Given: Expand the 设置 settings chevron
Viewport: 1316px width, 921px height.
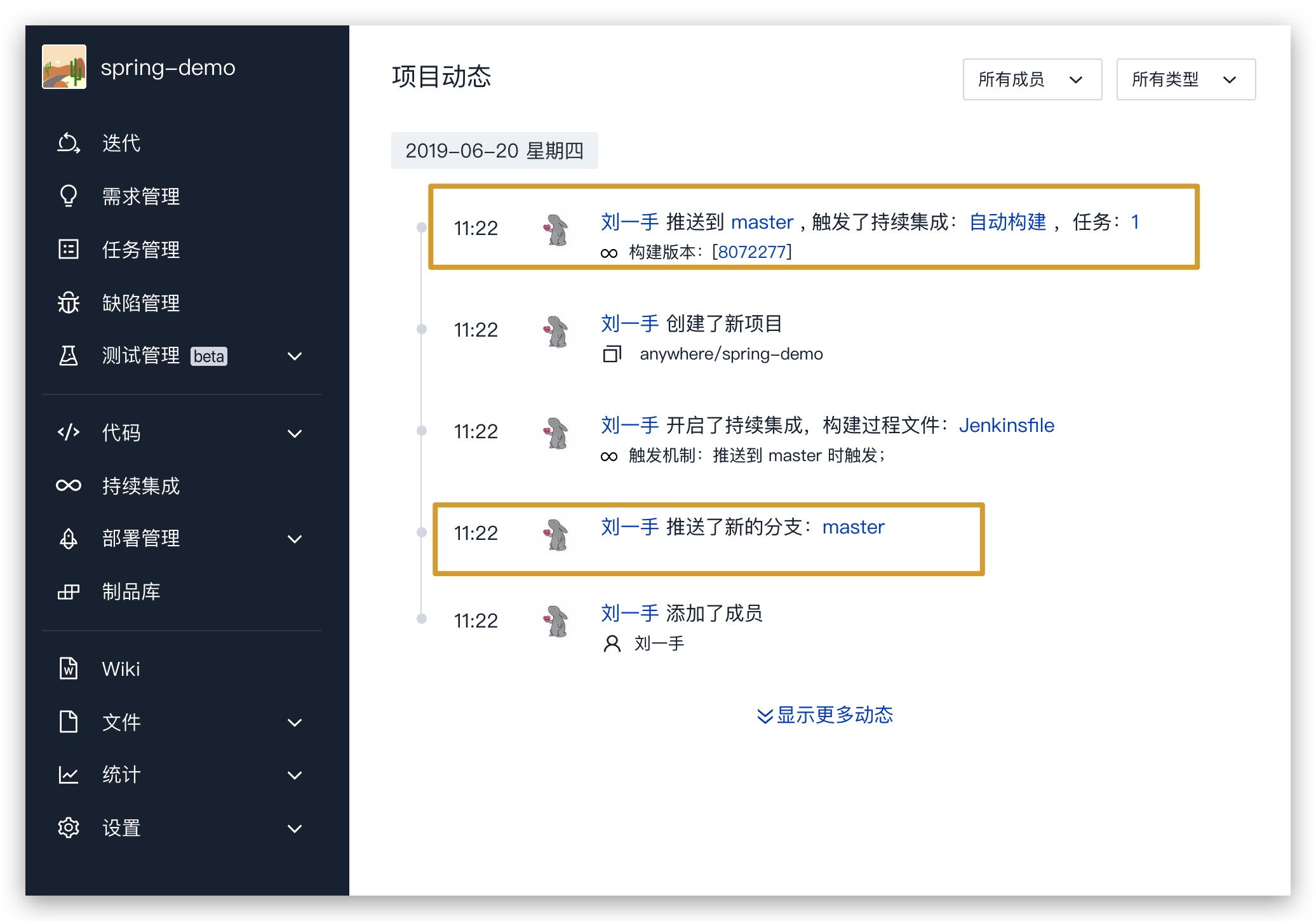Looking at the screenshot, I should click(x=295, y=829).
